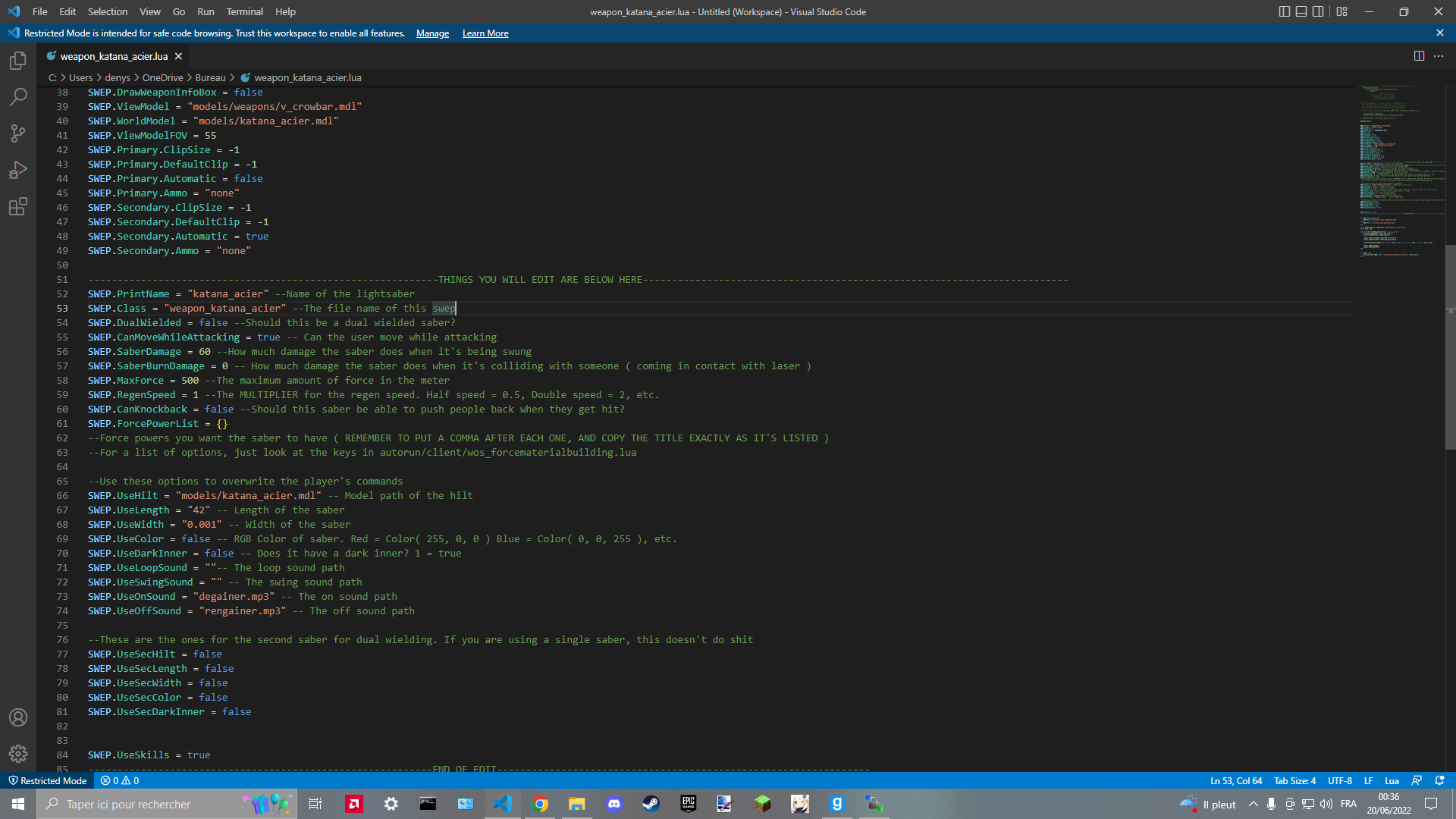
Task: Open the View menu
Action: pos(150,11)
